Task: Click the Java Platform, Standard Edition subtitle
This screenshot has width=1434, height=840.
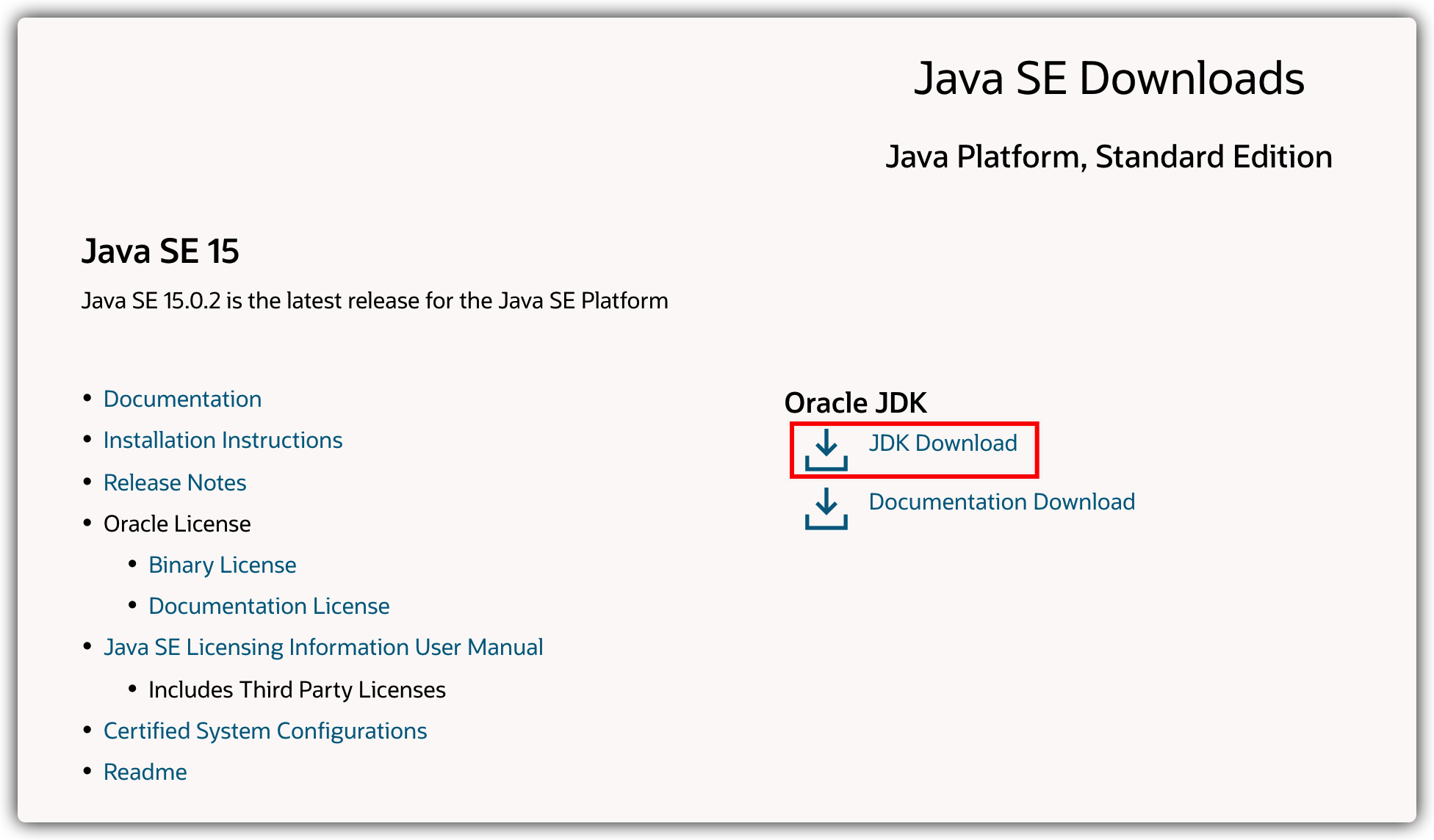Action: [1109, 156]
